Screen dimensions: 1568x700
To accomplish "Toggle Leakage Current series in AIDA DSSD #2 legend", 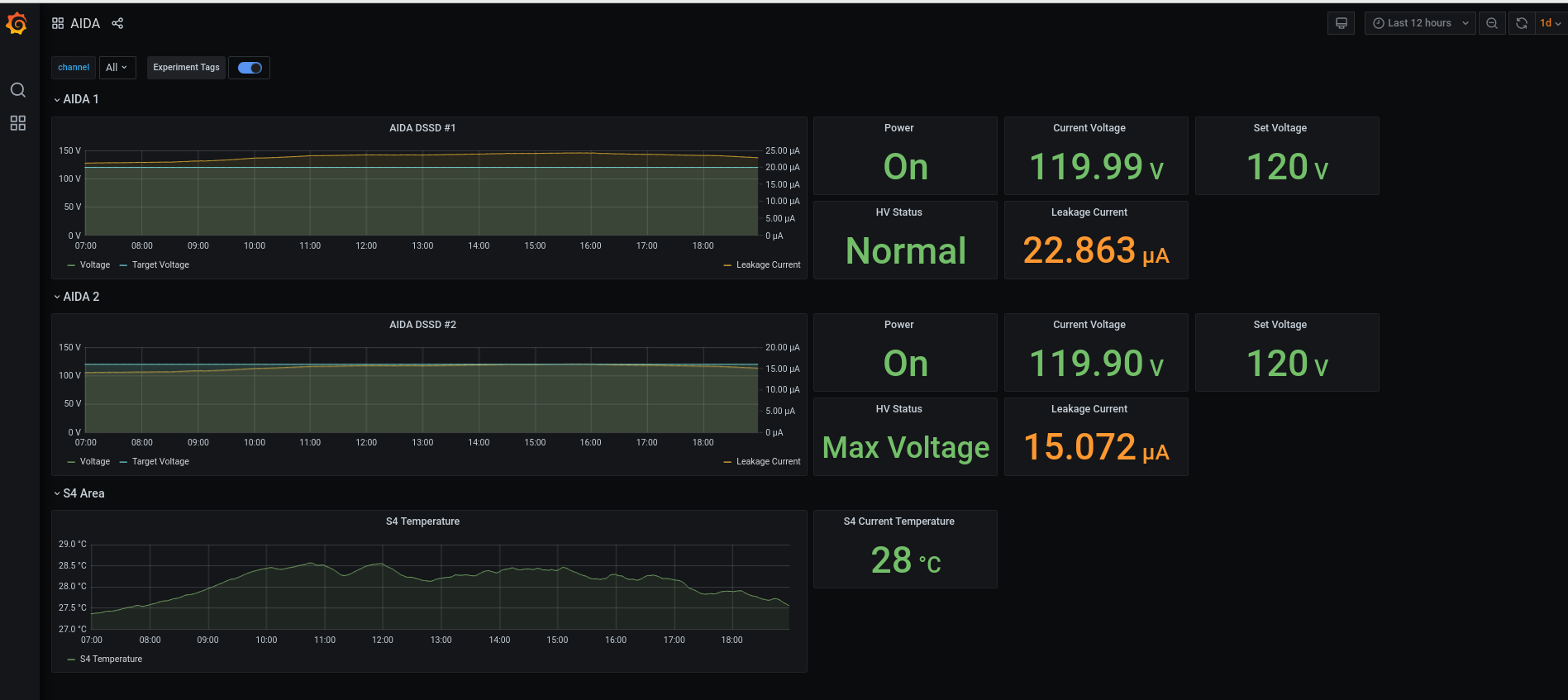I will [768, 462].
